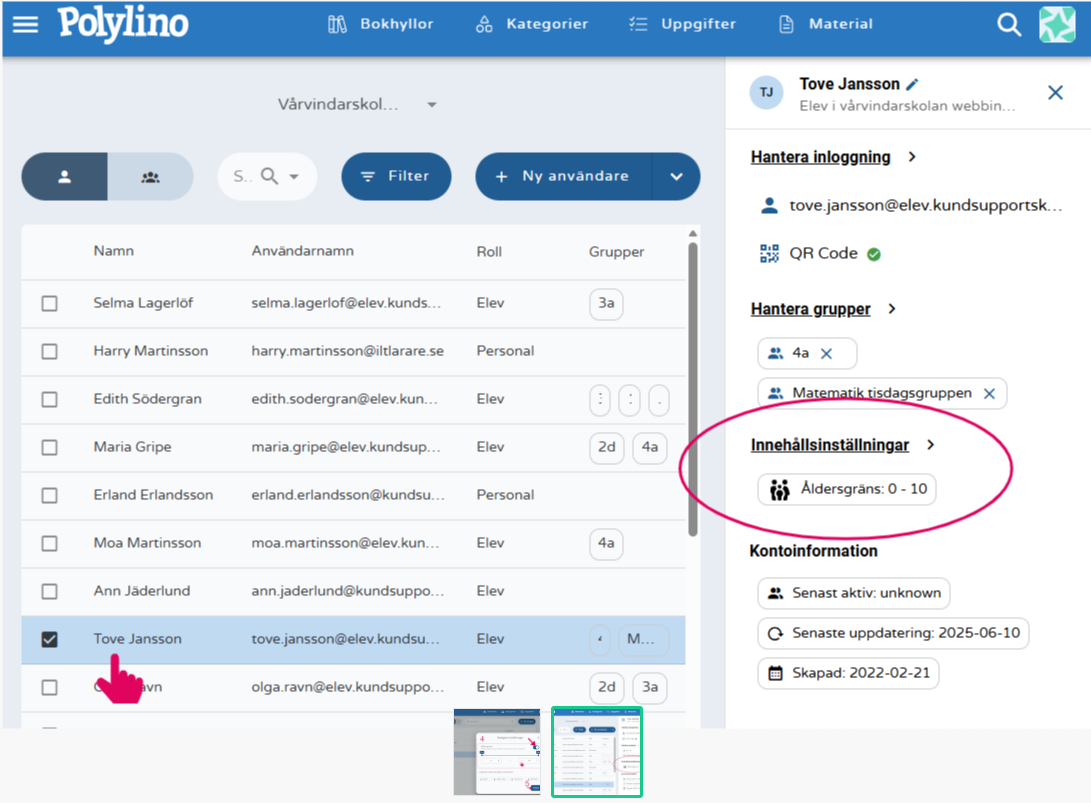The width and height of the screenshot is (1091, 803).
Task: Open the Vårvindarskol... school dropdown
Action: click(356, 104)
